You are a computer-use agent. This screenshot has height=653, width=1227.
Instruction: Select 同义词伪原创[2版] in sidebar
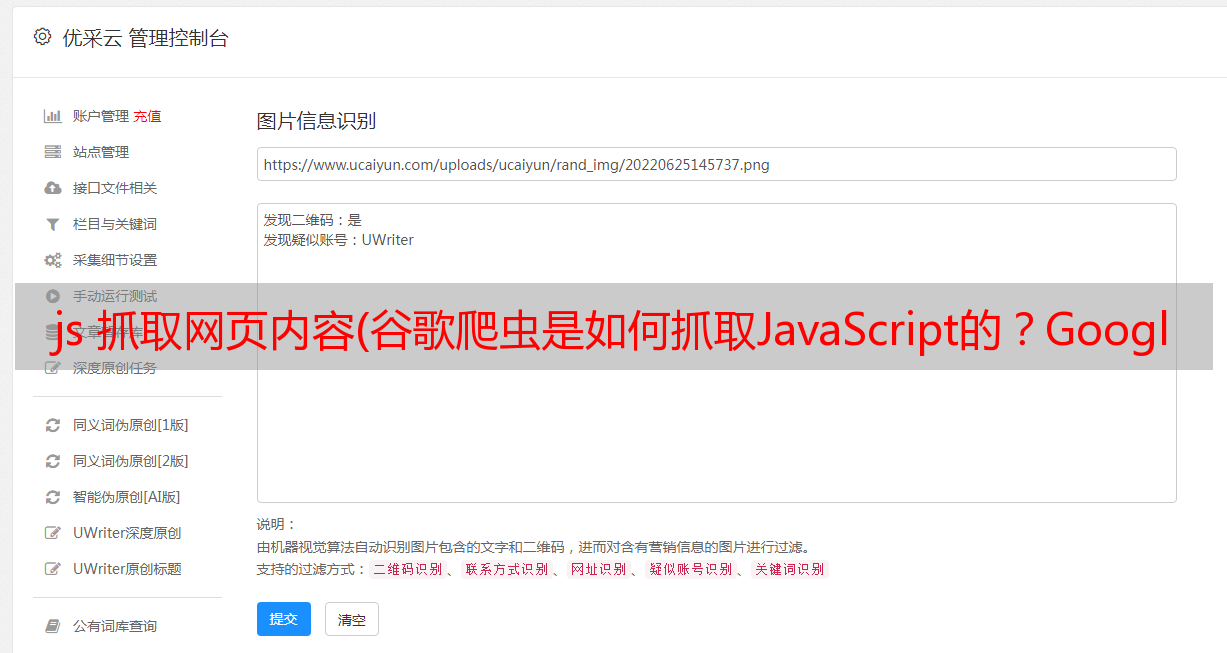point(131,461)
